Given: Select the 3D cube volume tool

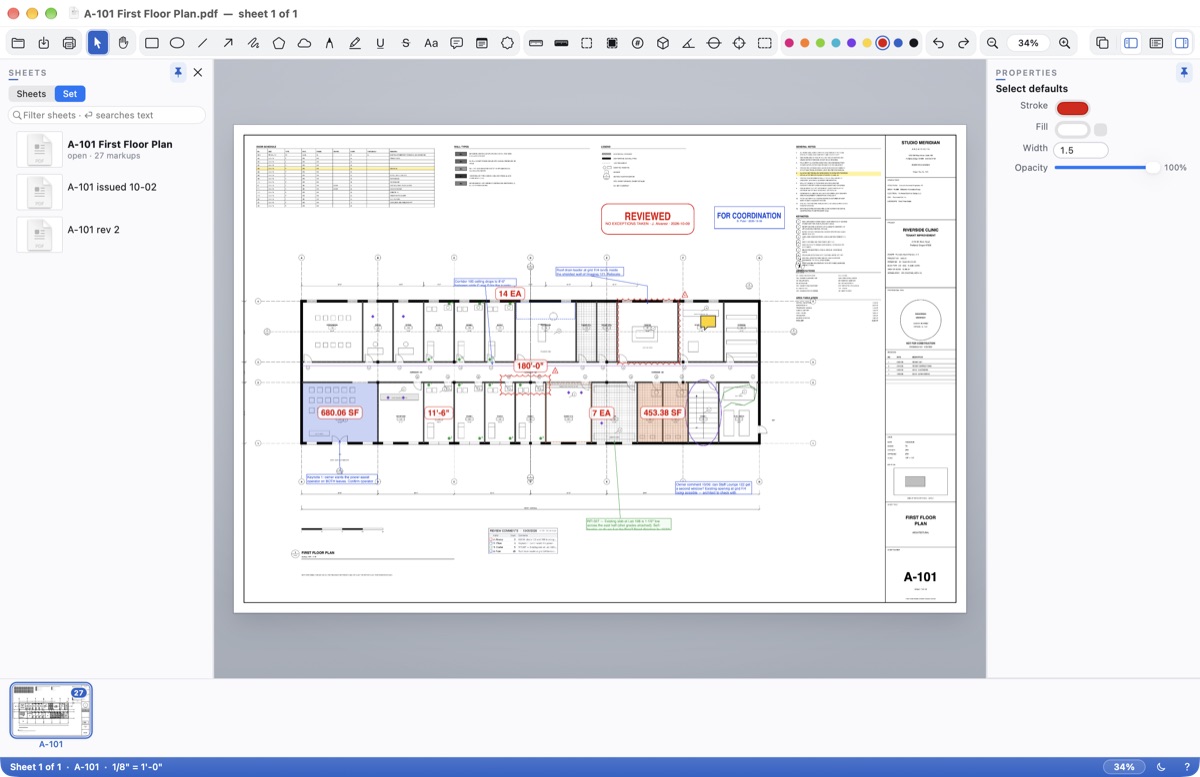Looking at the screenshot, I should 662,43.
